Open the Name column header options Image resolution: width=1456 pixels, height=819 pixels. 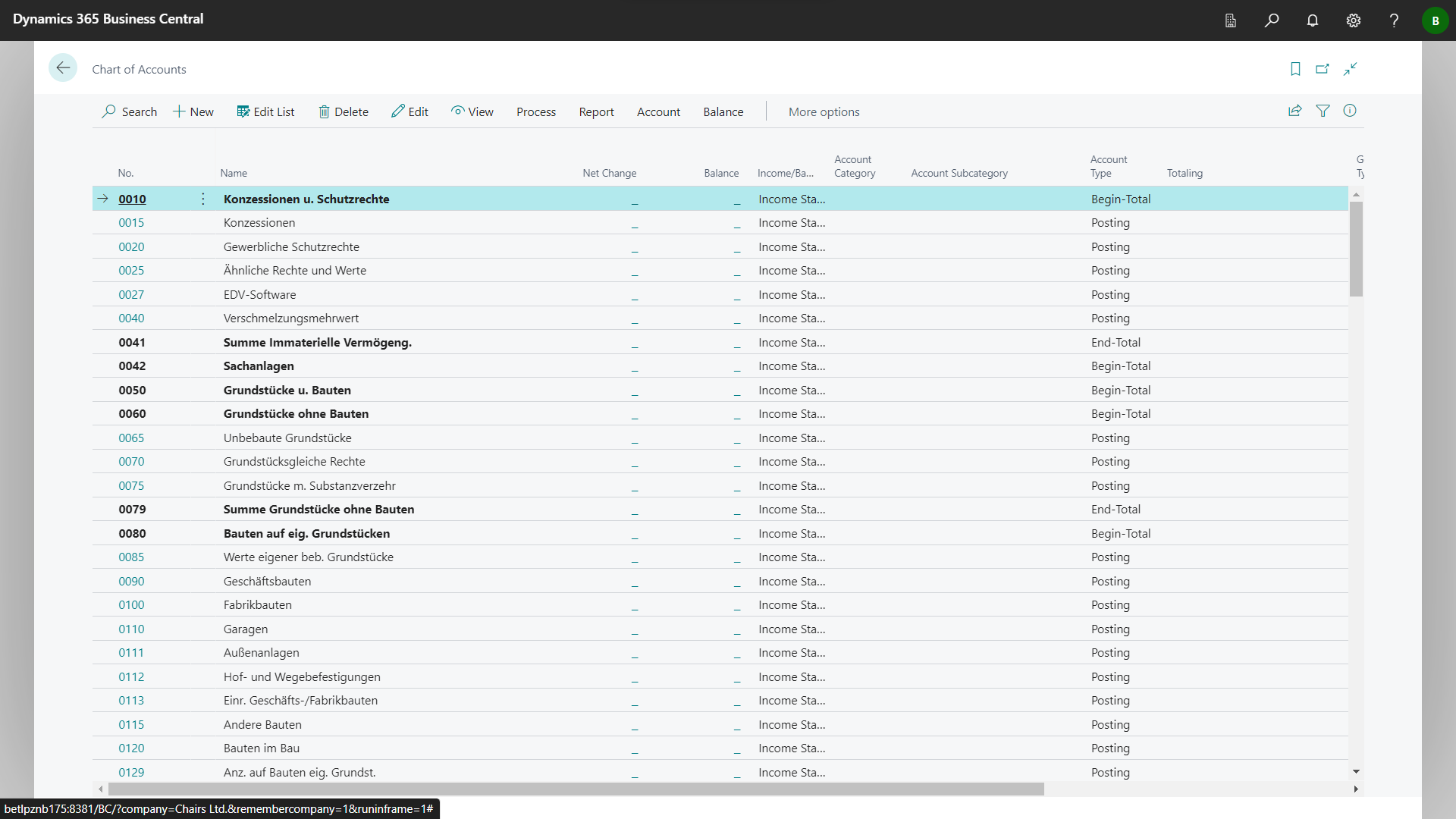click(234, 173)
